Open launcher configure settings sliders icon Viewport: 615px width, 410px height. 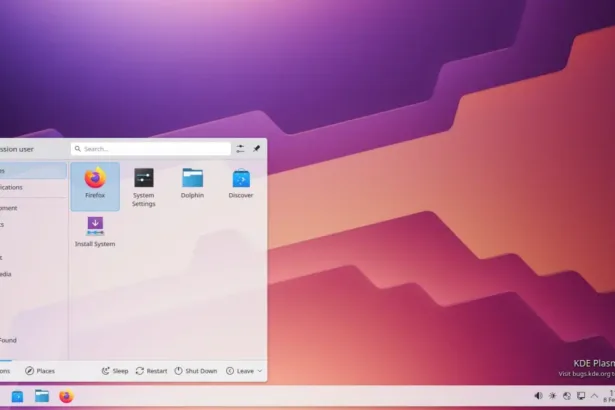[240, 149]
